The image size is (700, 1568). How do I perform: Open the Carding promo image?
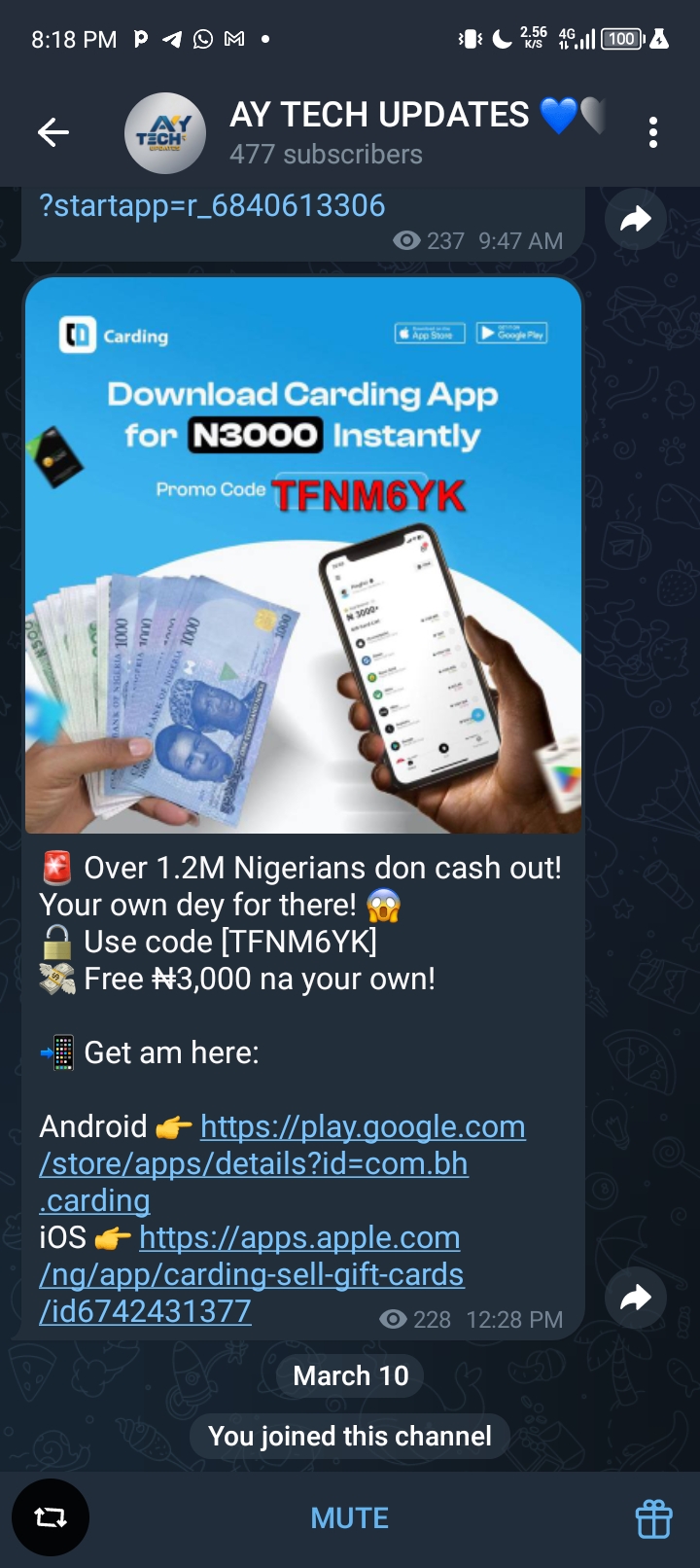tap(303, 555)
